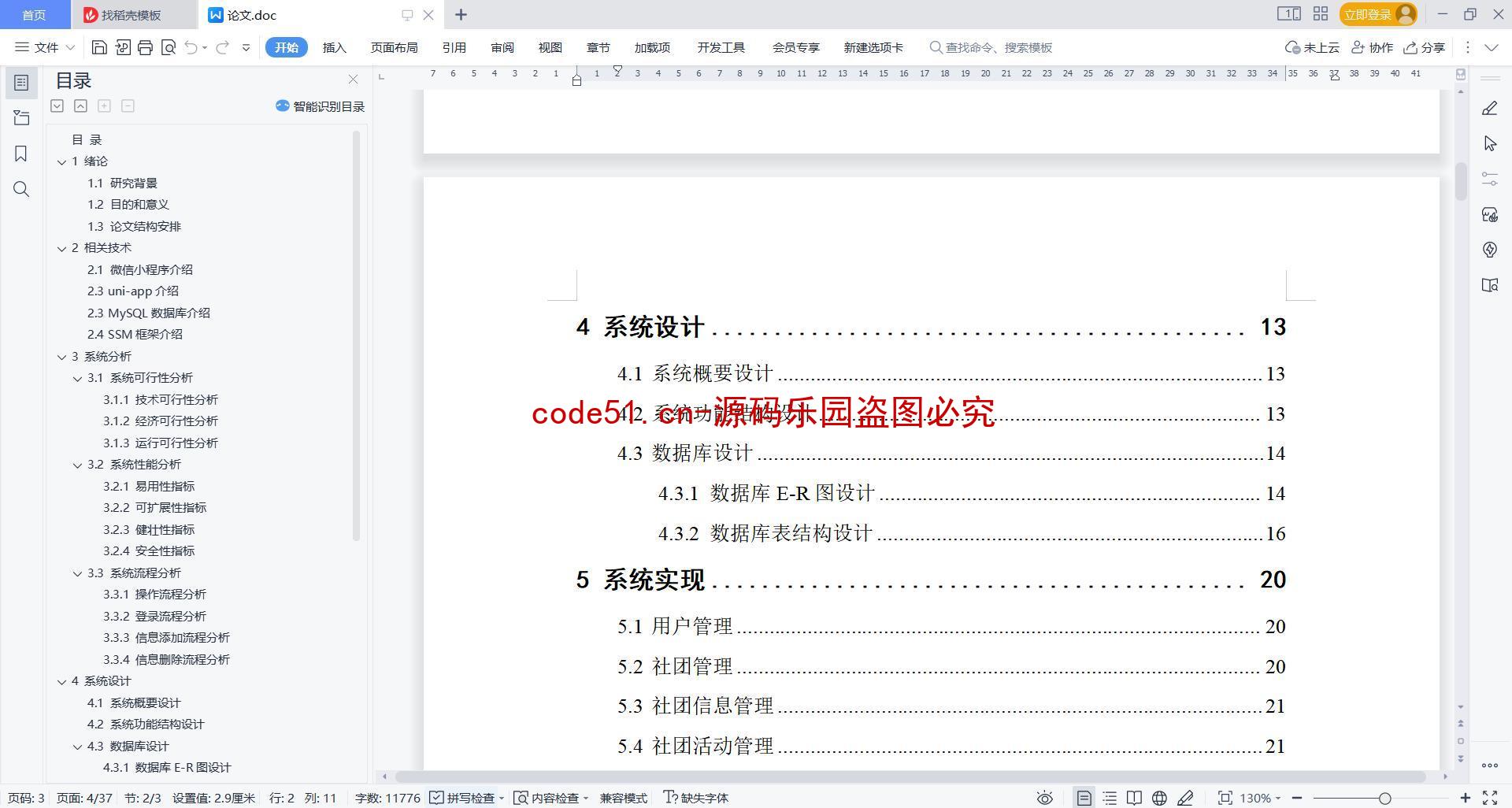The height and width of the screenshot is (808, 1512).
Task: Open the 130% zoom level dropdown
Action: [1260, 798]
